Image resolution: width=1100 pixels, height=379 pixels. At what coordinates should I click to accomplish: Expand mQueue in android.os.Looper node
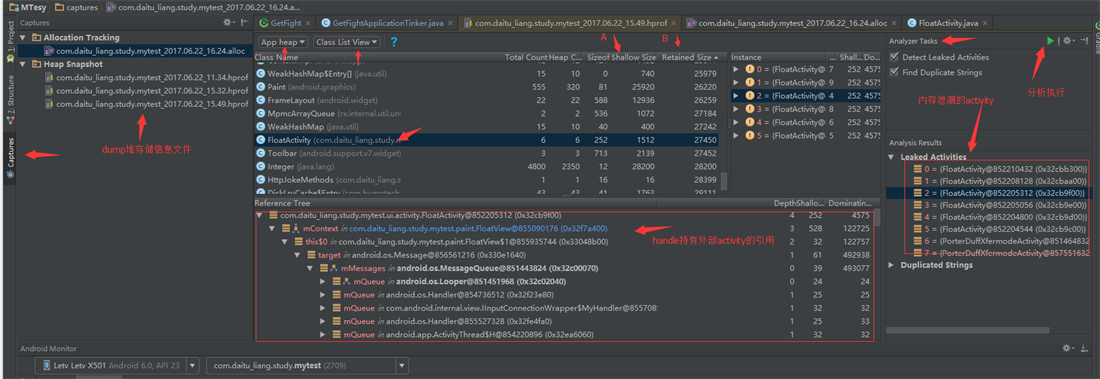click(323, 281)
